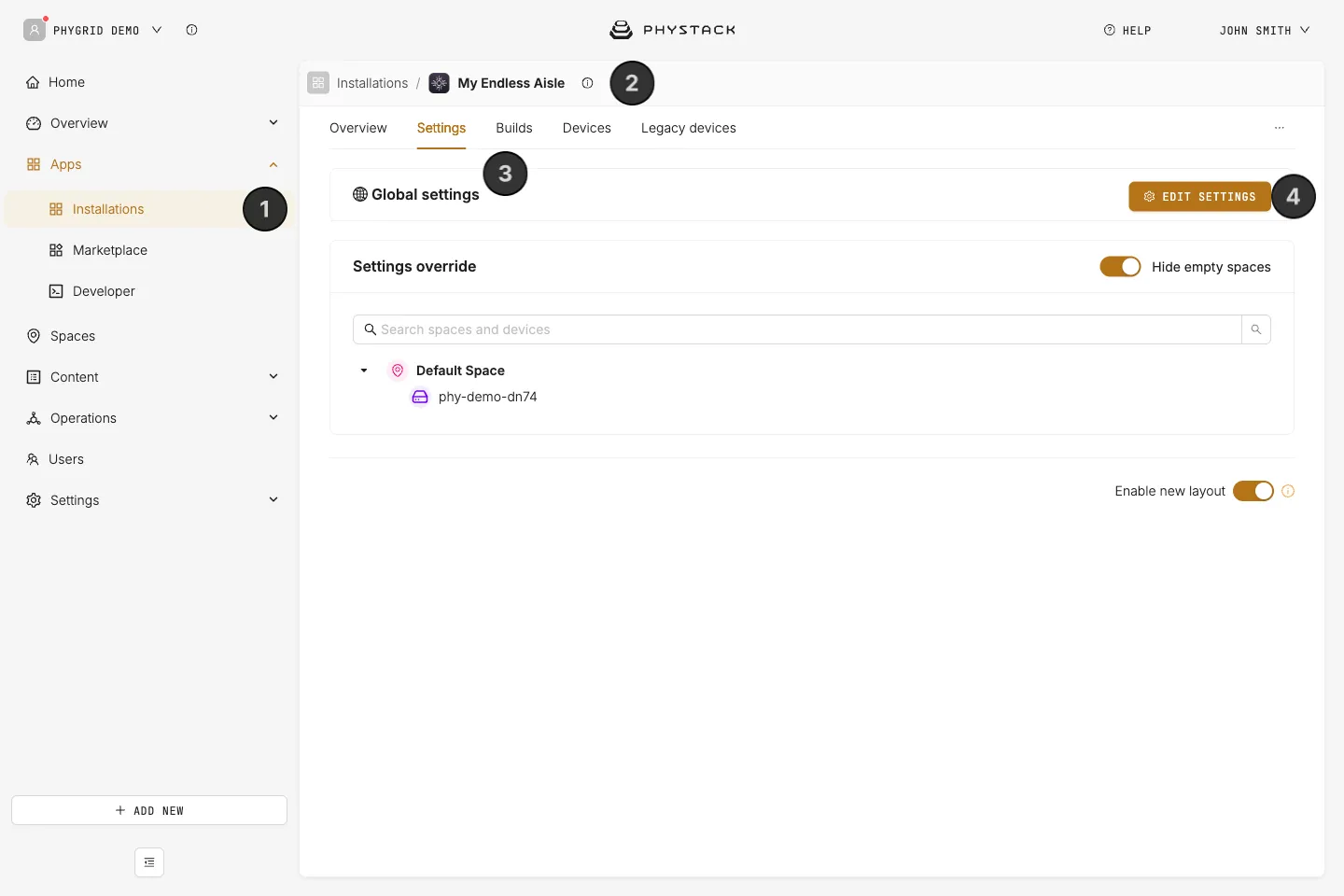Expand the Content section in sidebar

(x=273, y=377)
